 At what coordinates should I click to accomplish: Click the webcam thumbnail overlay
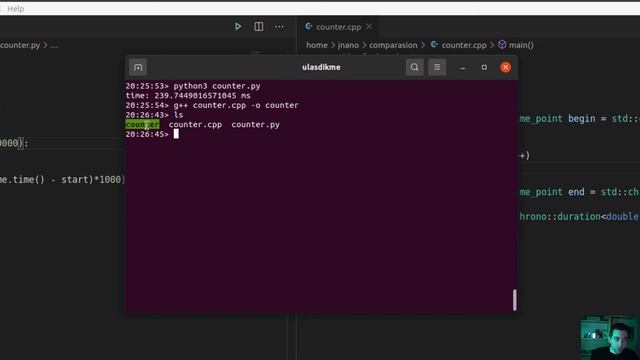(610, 338)
